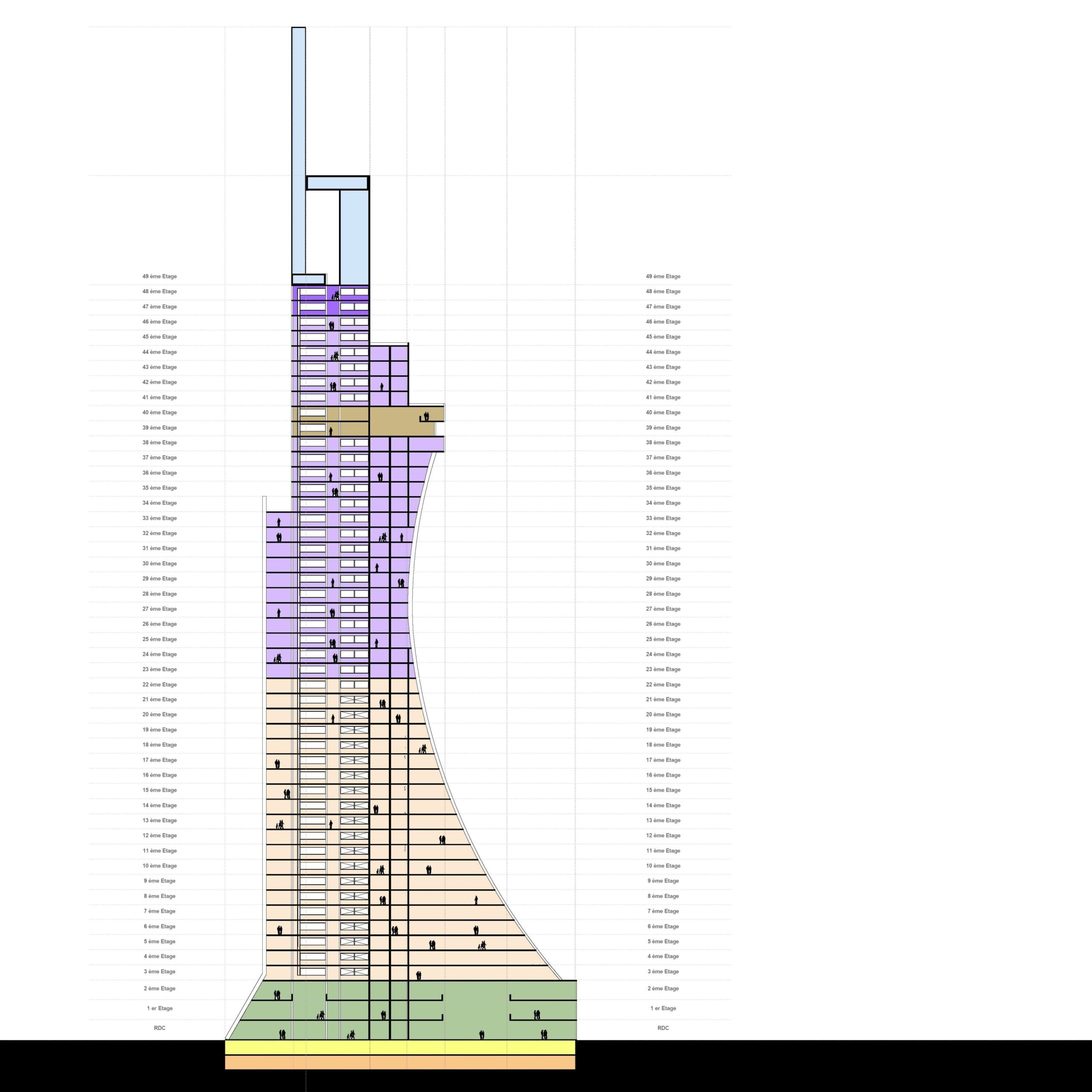The width and height of the screenshot is (1092, 1092).
Task: Click the left "38 ème Etage" label
Action: click(160, 443)
